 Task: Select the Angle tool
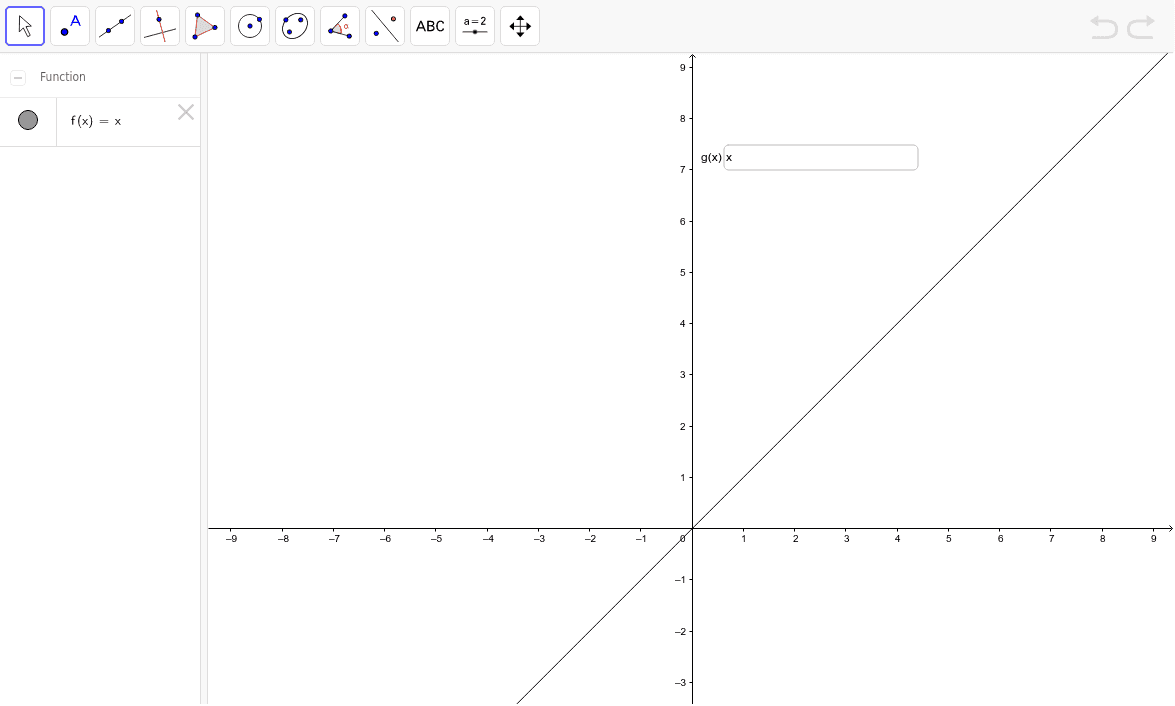point(339,26)
